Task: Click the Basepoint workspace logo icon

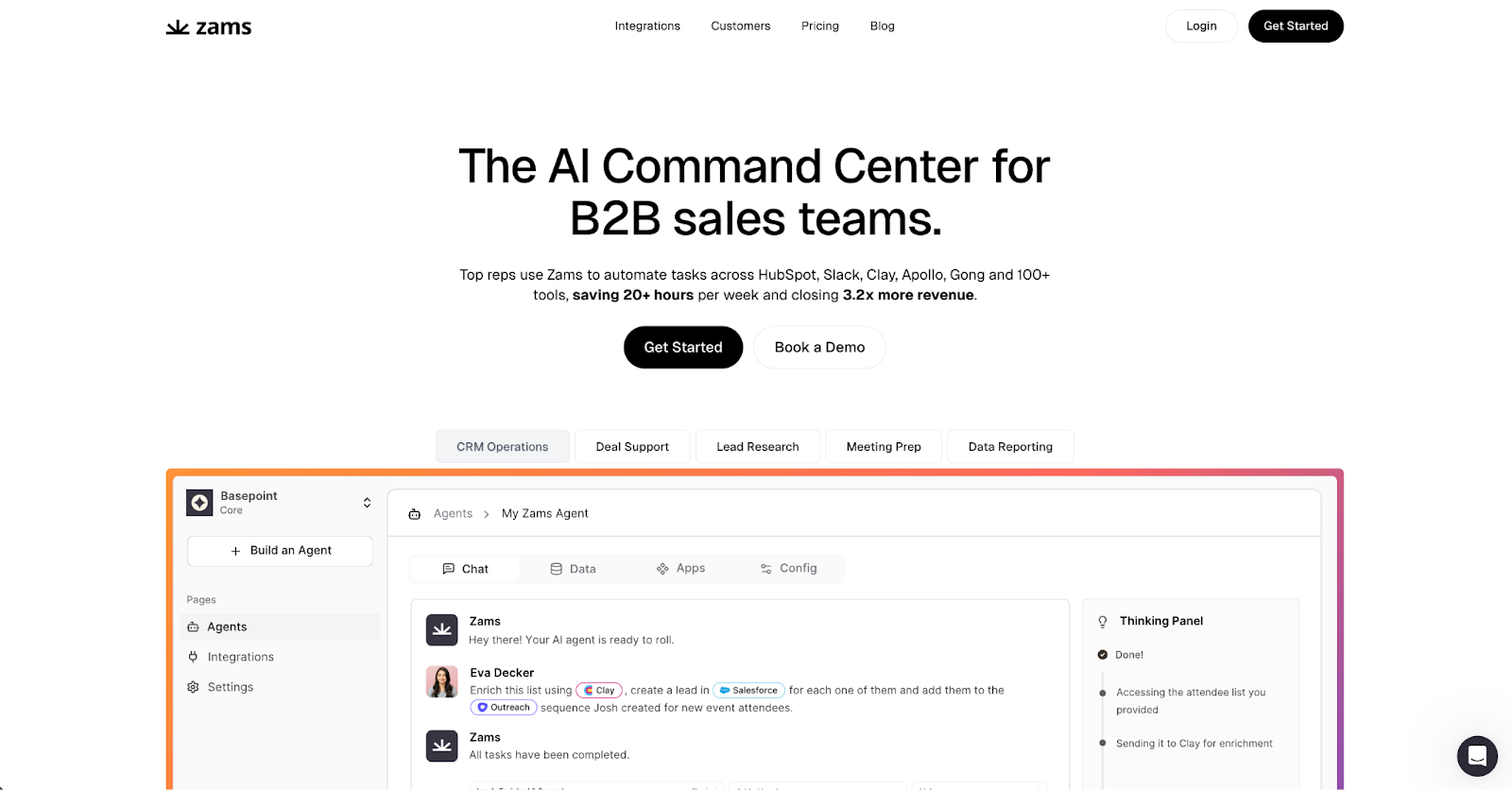Action: pos(199,503)
